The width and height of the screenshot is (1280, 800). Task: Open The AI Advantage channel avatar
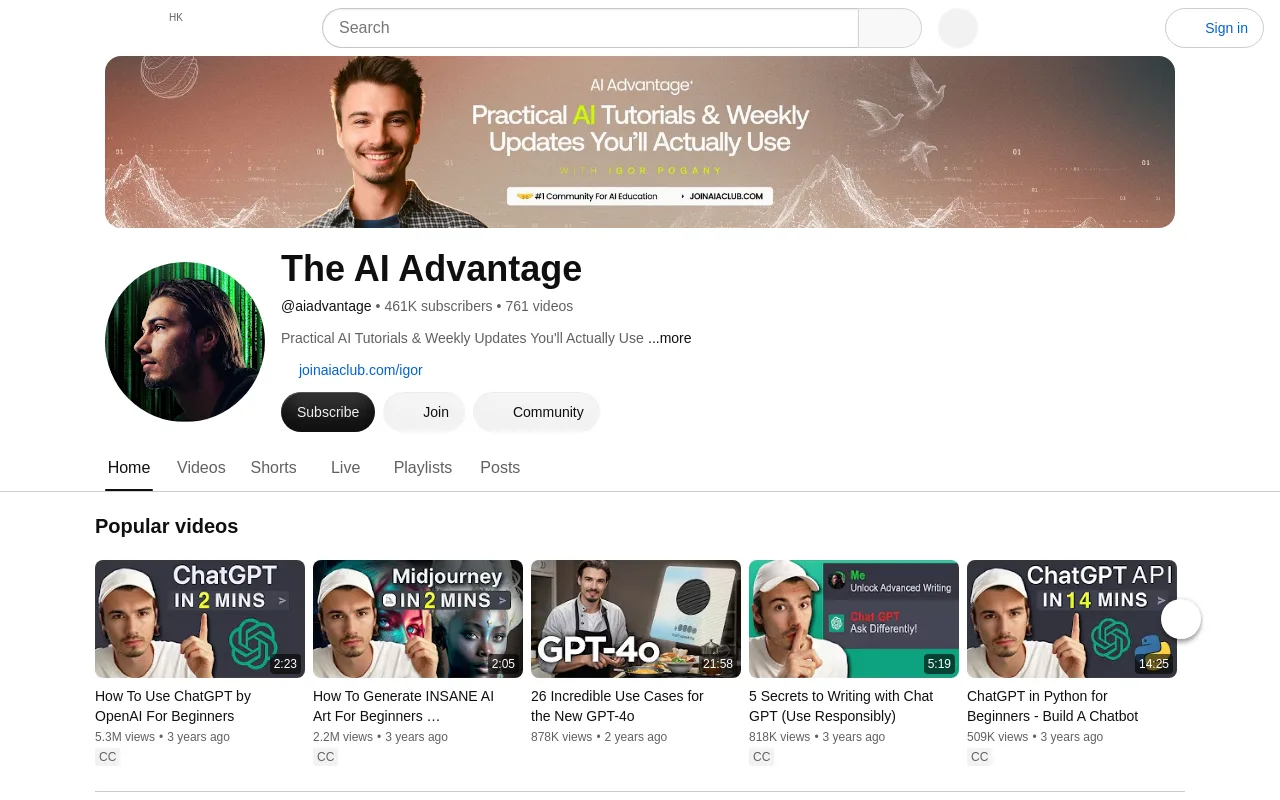tap(185, 342)
